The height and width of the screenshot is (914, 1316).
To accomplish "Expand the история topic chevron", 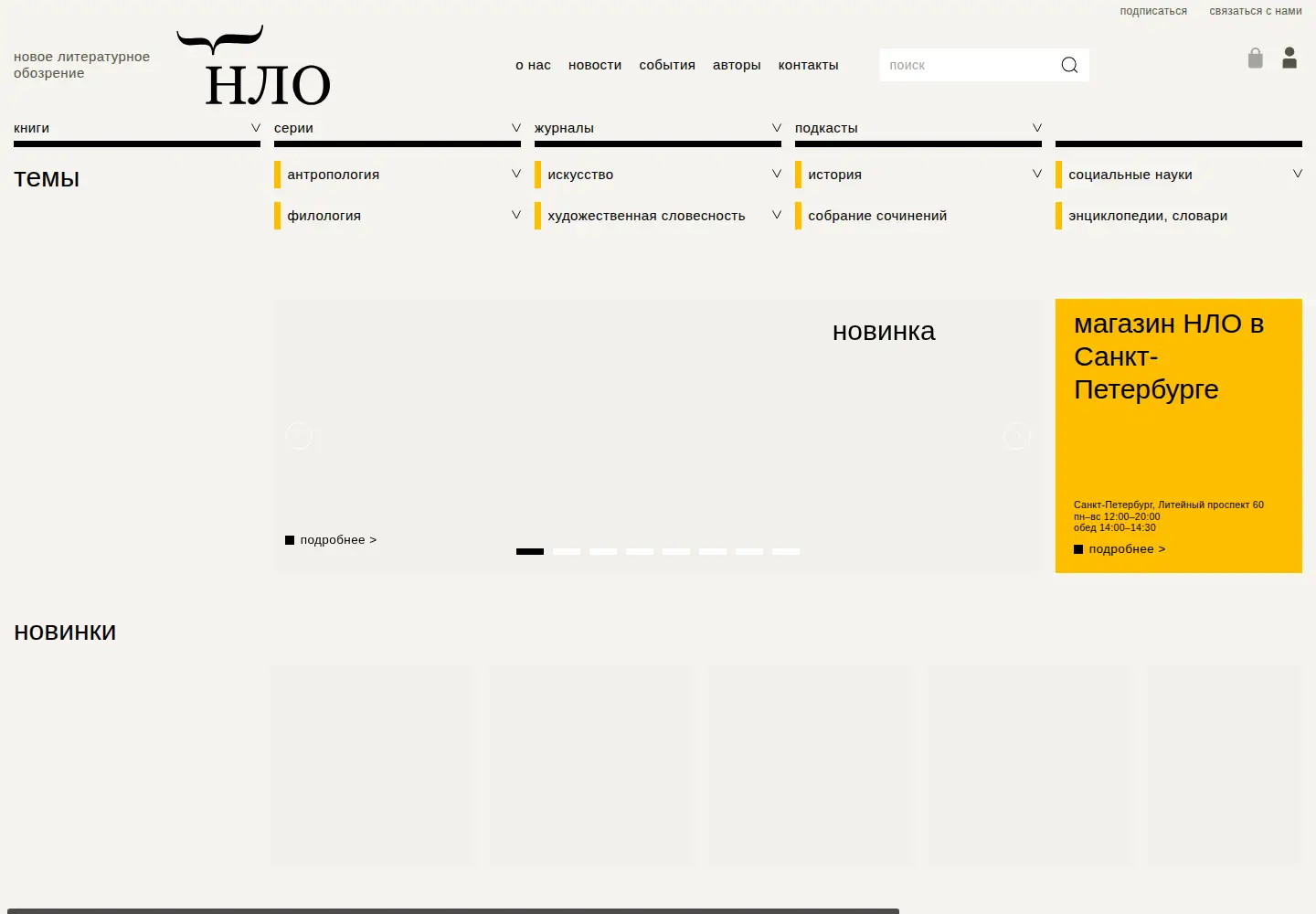I will point(1037,174).
